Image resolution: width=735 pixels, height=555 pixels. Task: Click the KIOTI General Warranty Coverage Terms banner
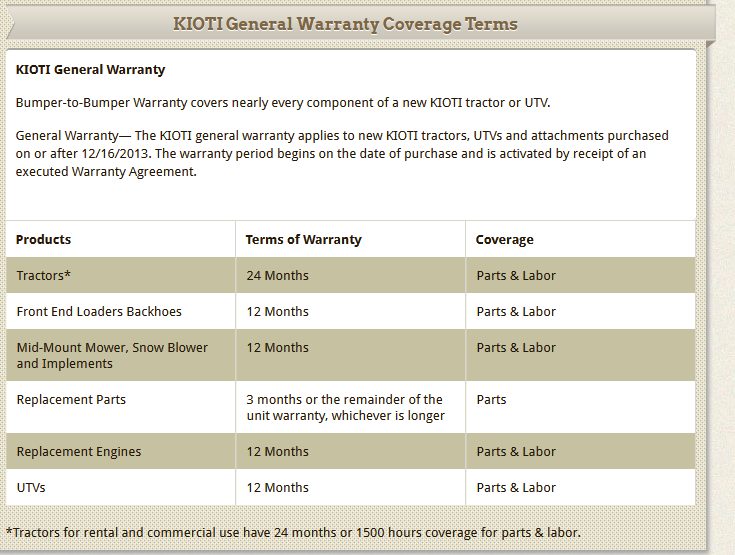click(x=346, y=23)
